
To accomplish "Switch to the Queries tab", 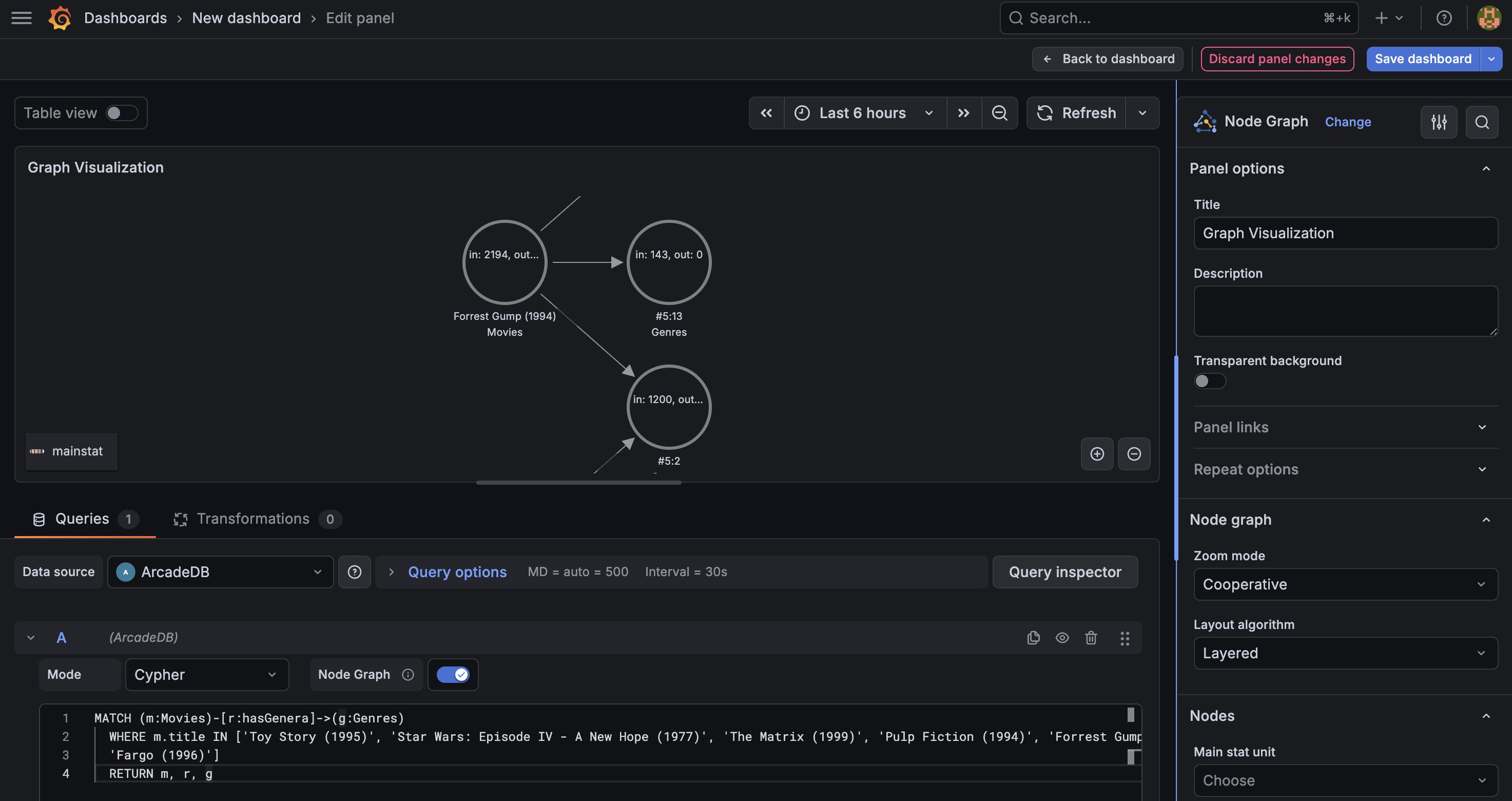I will click(85, 519).
